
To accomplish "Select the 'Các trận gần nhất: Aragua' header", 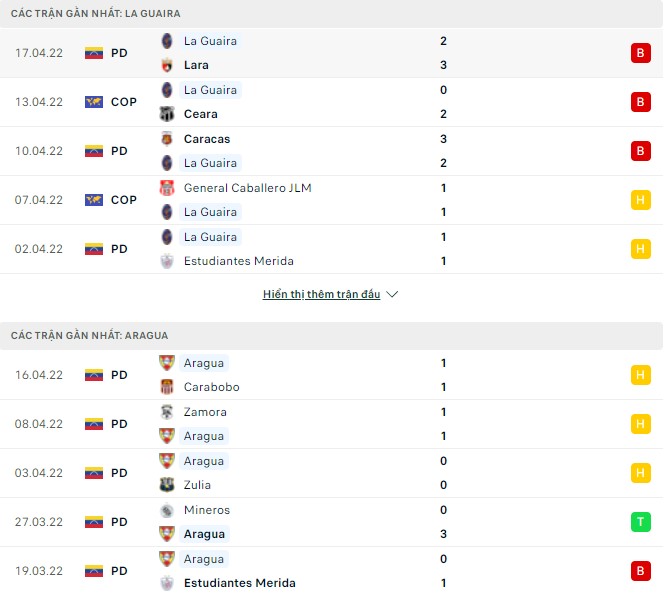I will click(89, 335).
